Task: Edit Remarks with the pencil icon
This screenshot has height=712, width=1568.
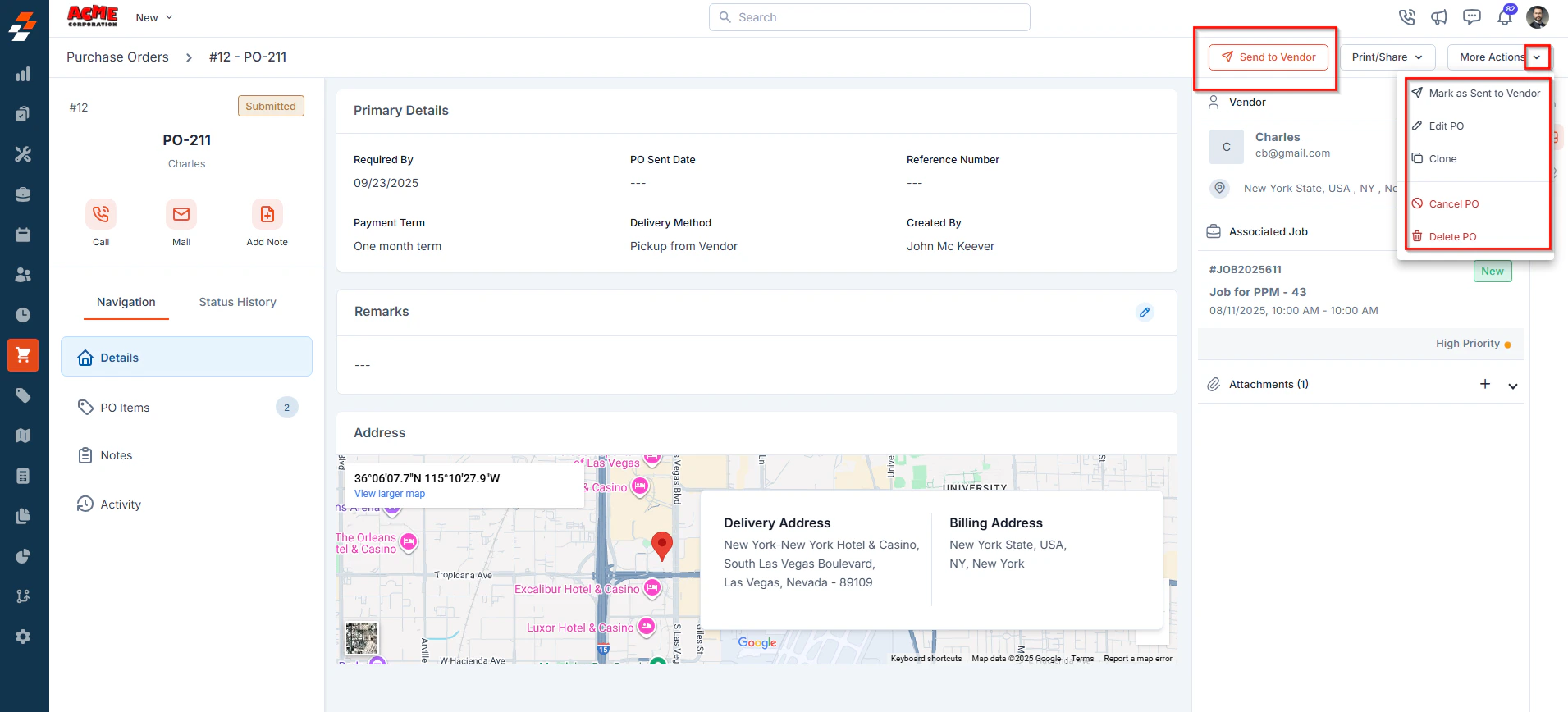Action: [1145, 312]
